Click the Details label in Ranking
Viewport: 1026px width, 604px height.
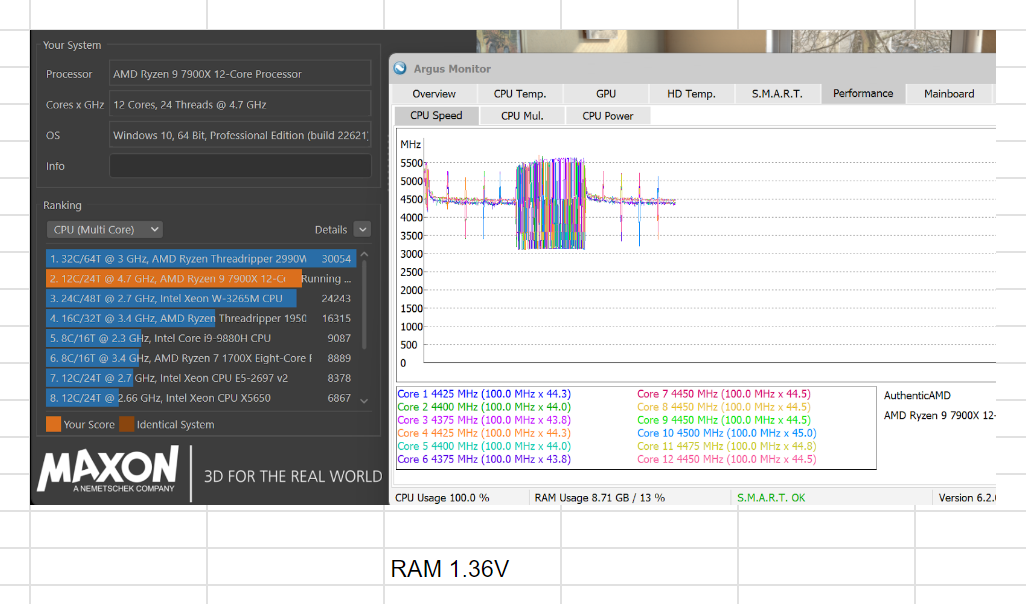click(330, 230)
